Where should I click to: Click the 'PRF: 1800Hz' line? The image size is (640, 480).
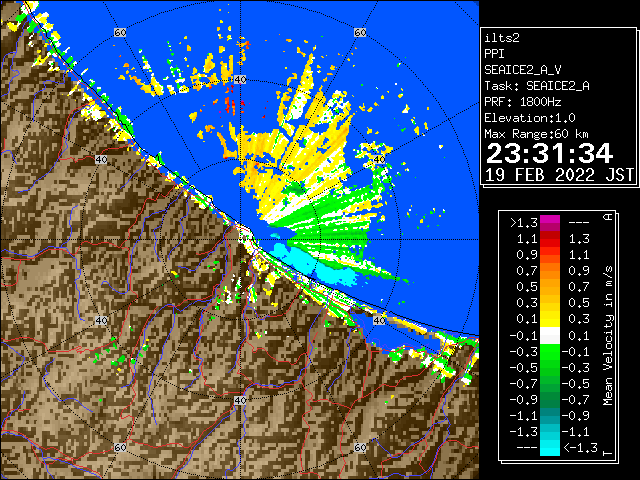[x=523, y=102]
